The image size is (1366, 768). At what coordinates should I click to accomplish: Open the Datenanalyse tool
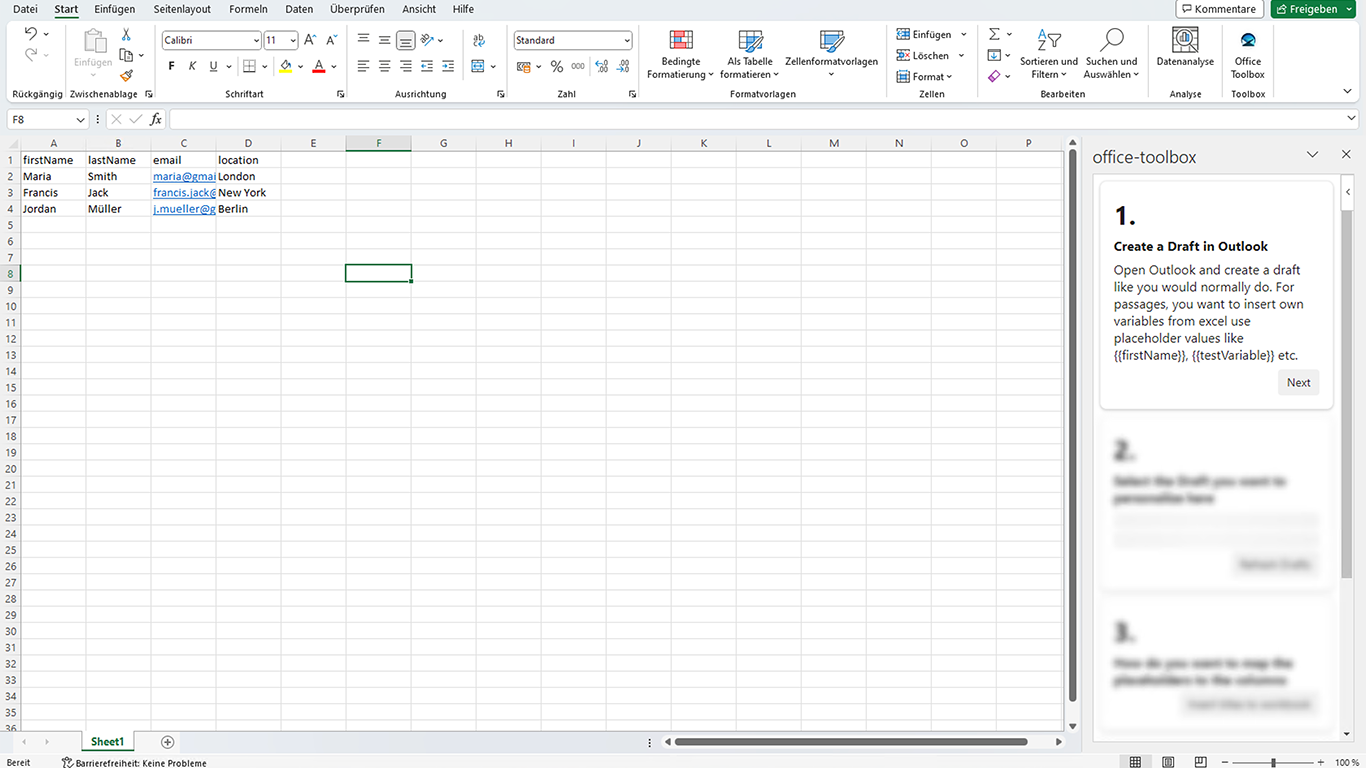pyautogui.click(x=1185, y=48)
